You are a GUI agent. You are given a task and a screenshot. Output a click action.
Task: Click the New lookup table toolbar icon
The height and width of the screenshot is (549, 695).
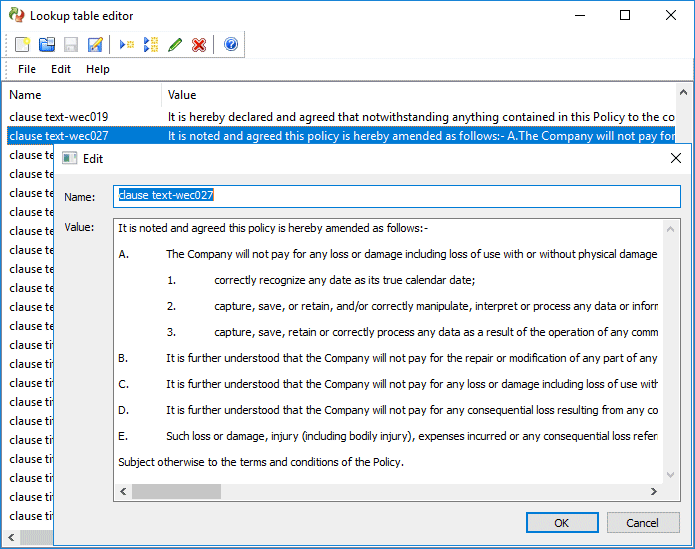point(22,44)
